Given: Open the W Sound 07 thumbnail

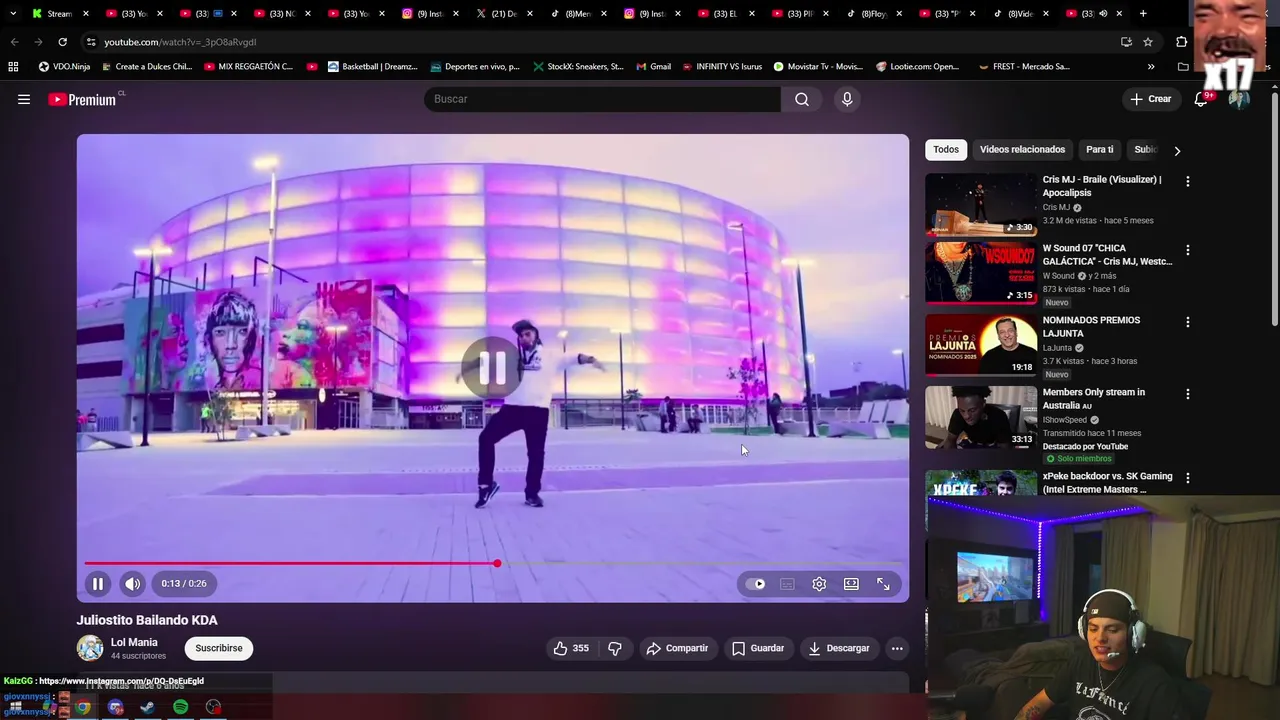Looking at the screenshot, I should tap(981, 273).
